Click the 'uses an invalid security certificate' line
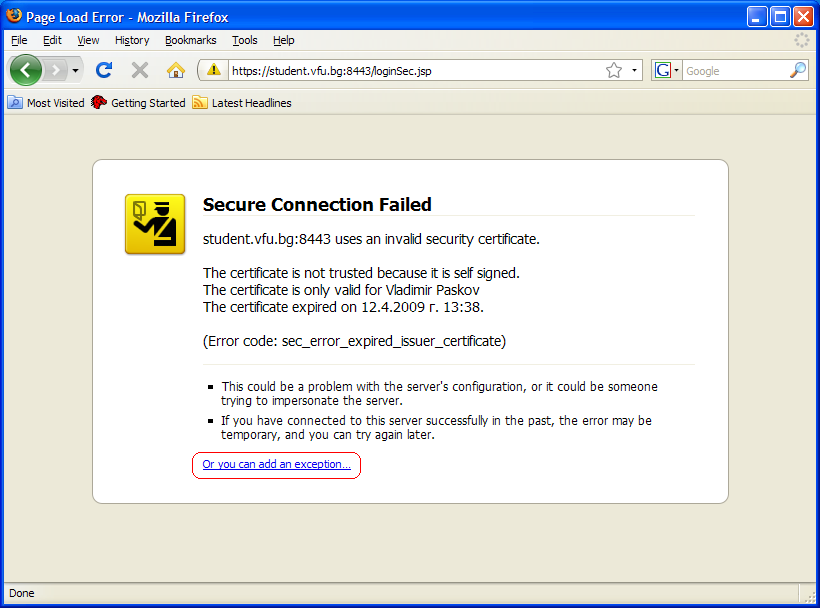 pos(371,239)
